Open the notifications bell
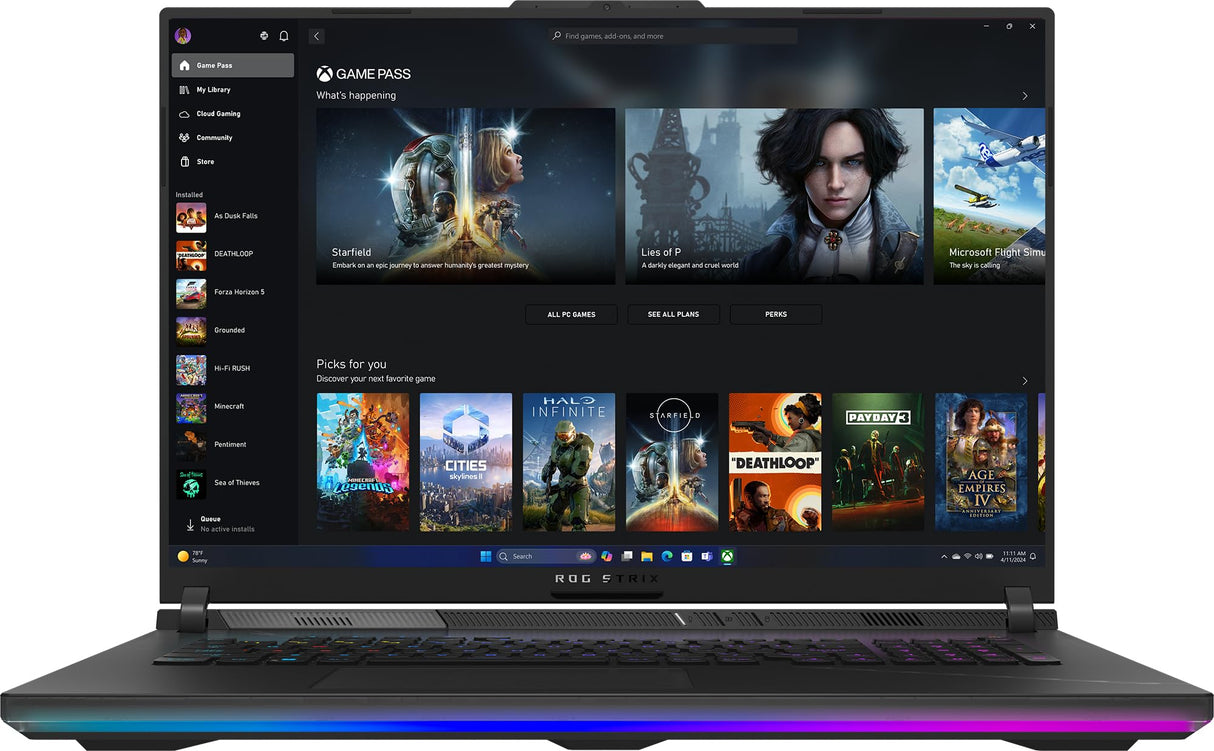The width and height of the screenshot is (1214, 751). click(284, 36)
